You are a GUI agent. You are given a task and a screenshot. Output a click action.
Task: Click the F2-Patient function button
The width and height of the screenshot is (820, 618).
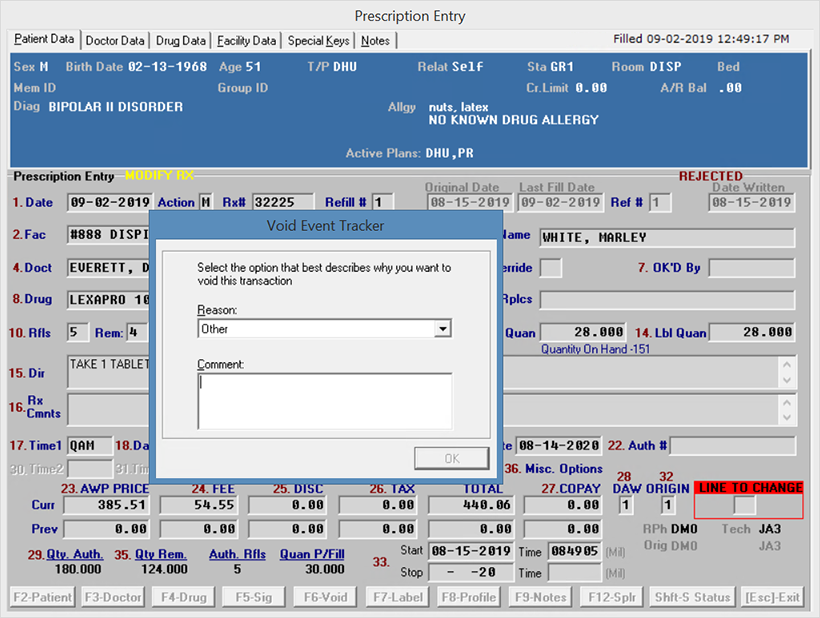click(x=44, y=597)
